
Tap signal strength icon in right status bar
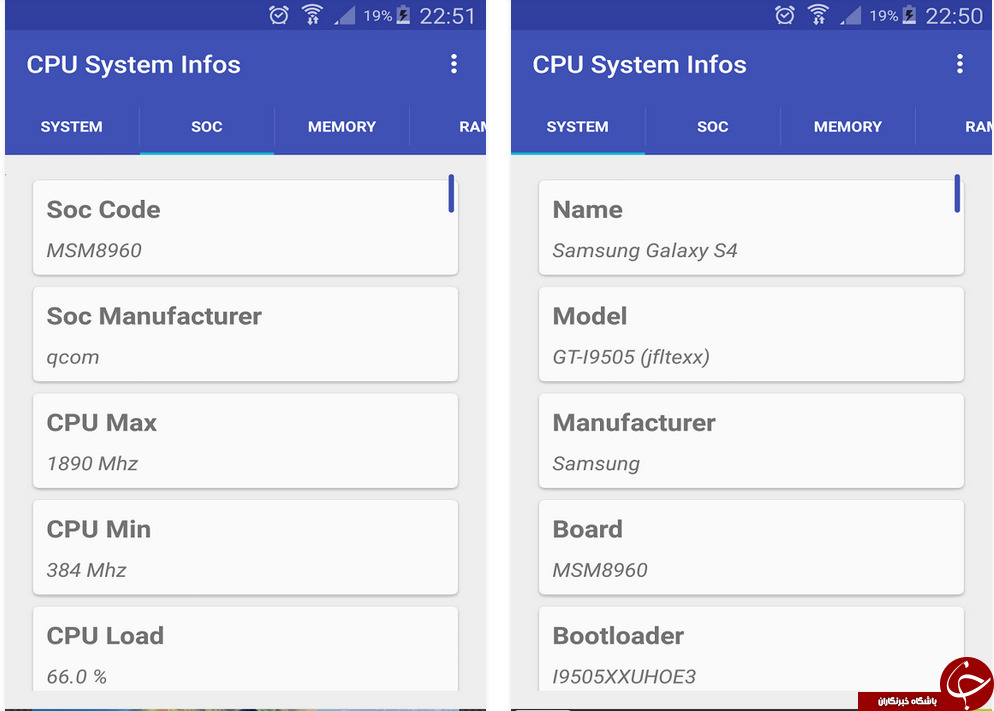[x=851, y=15]
